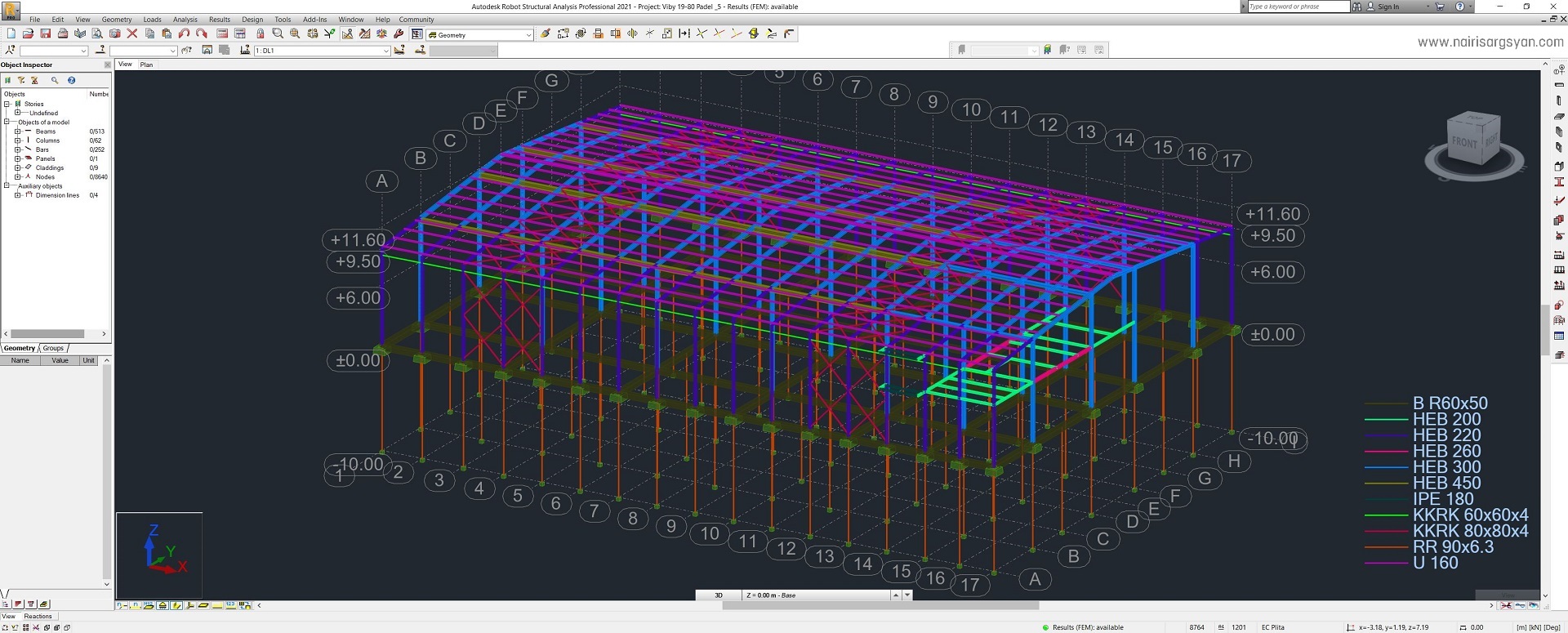Switch to the Groups tab
This screenshot has height=633, width=1568.
click(x=53, y=348)
